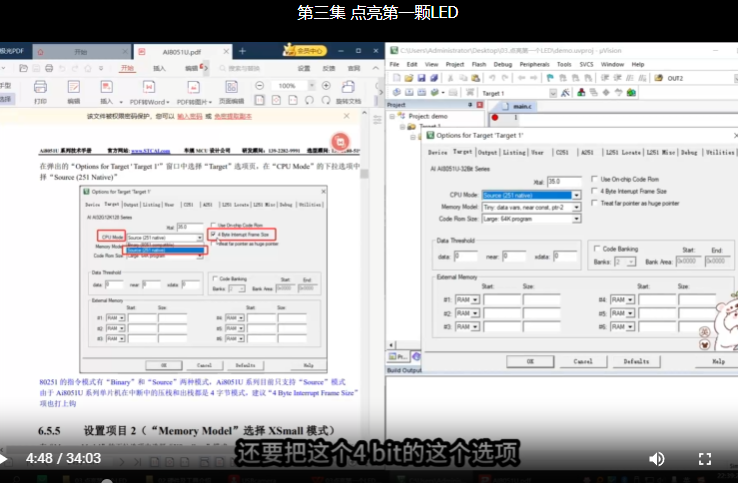
Task: Enable the Code Banking checkbox
Action: coord(597,249)
